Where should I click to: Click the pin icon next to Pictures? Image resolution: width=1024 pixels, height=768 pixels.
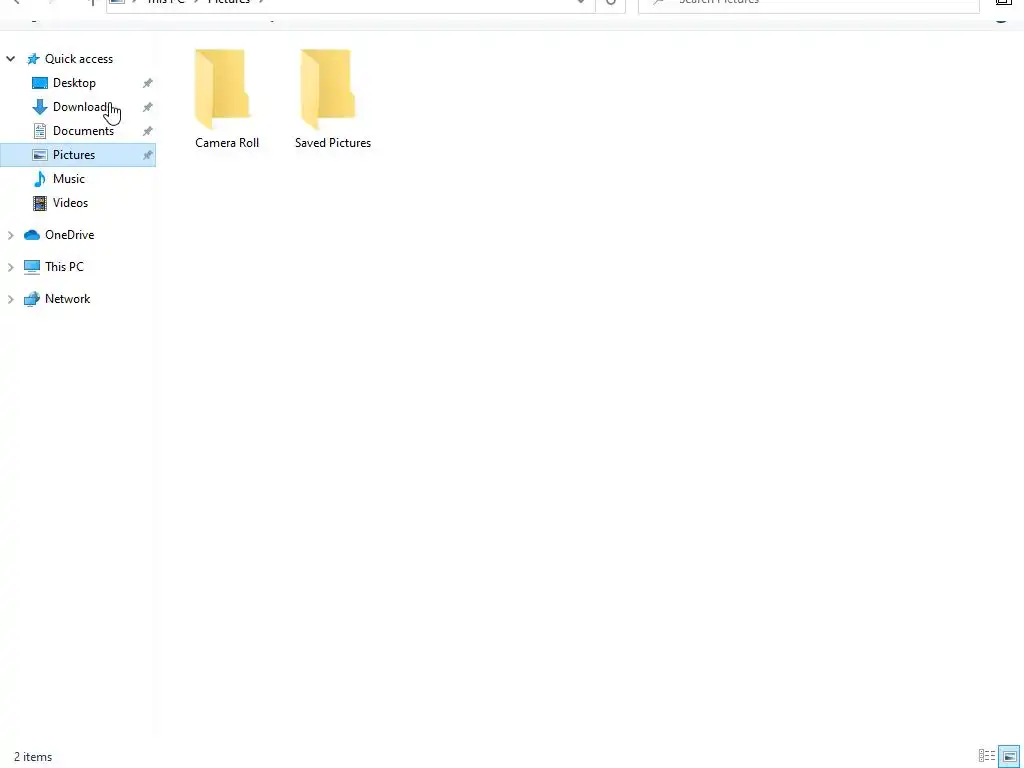pos(148,155)
